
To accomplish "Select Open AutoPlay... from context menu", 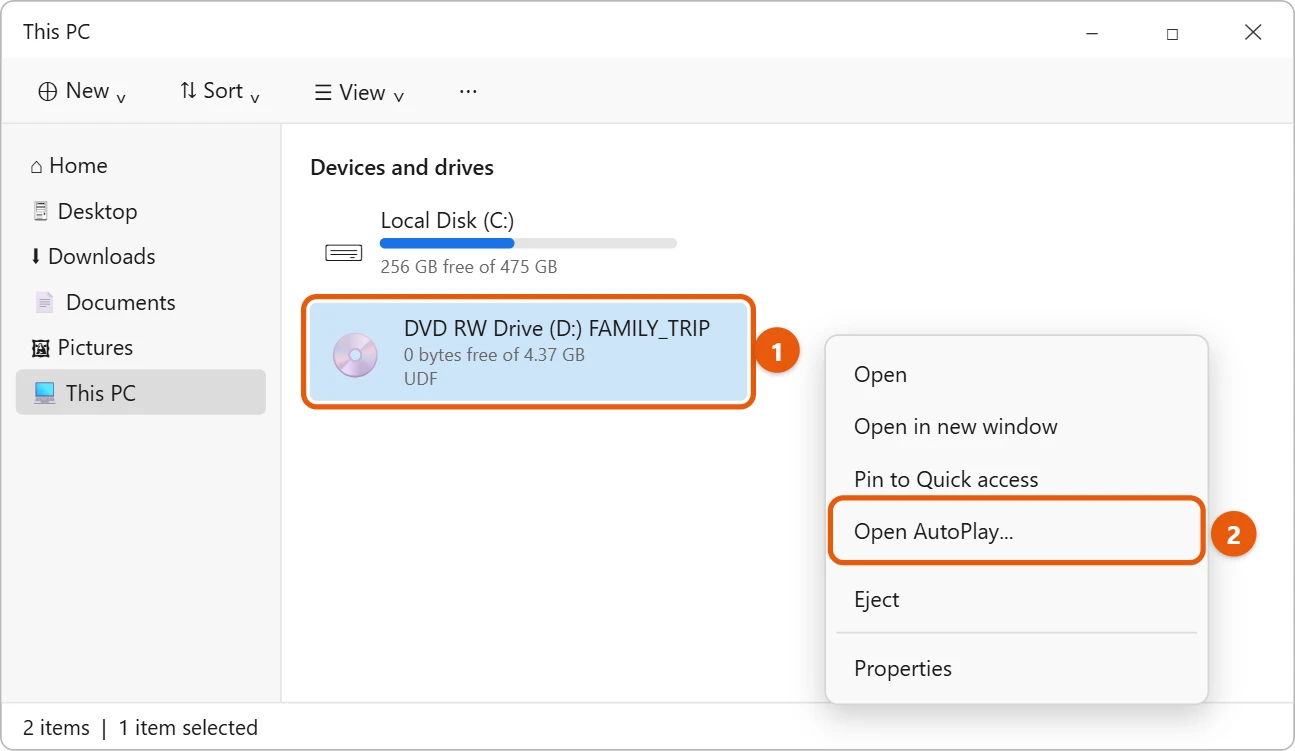I will (1017, 531).
